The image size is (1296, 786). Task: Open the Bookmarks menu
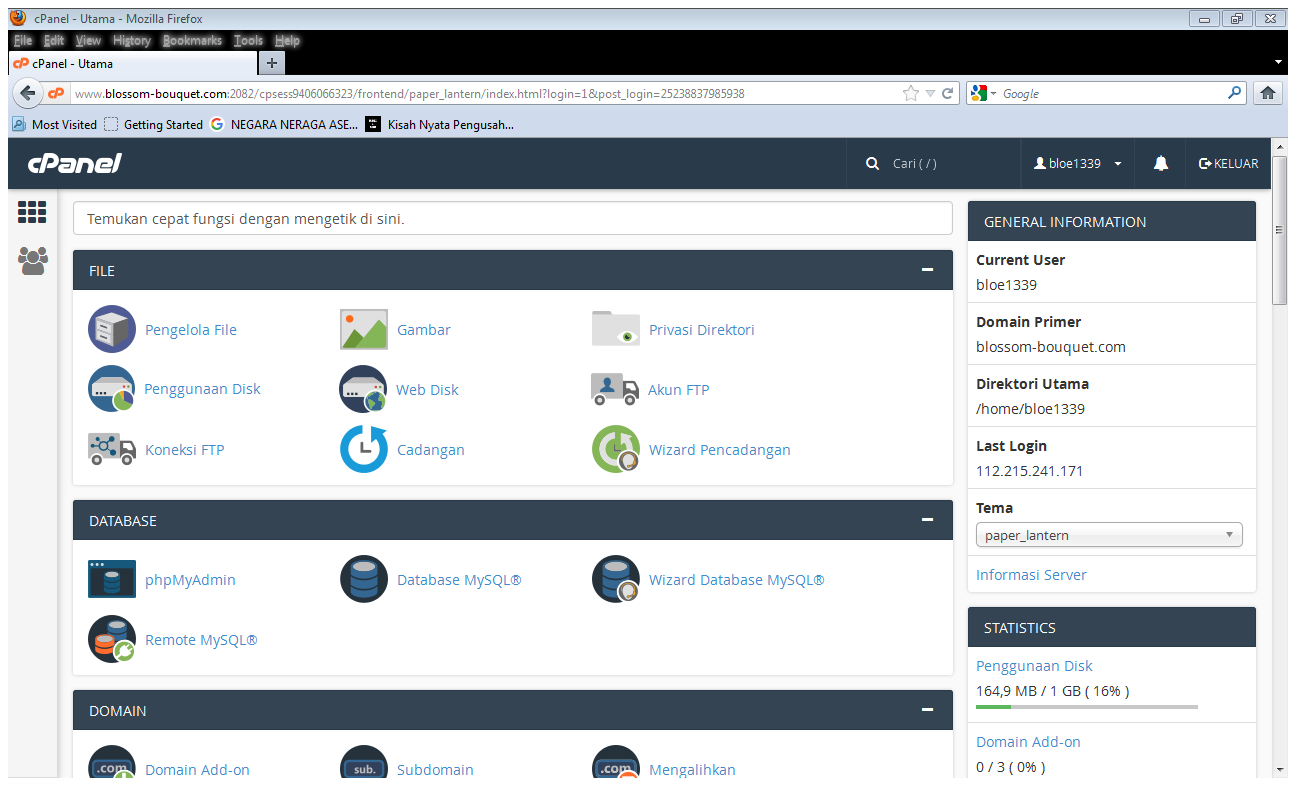[x=192, y=41]
